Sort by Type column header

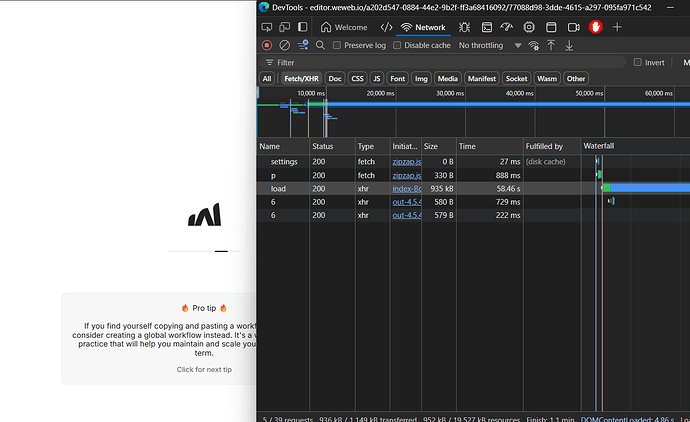click(x=372, y=146)
